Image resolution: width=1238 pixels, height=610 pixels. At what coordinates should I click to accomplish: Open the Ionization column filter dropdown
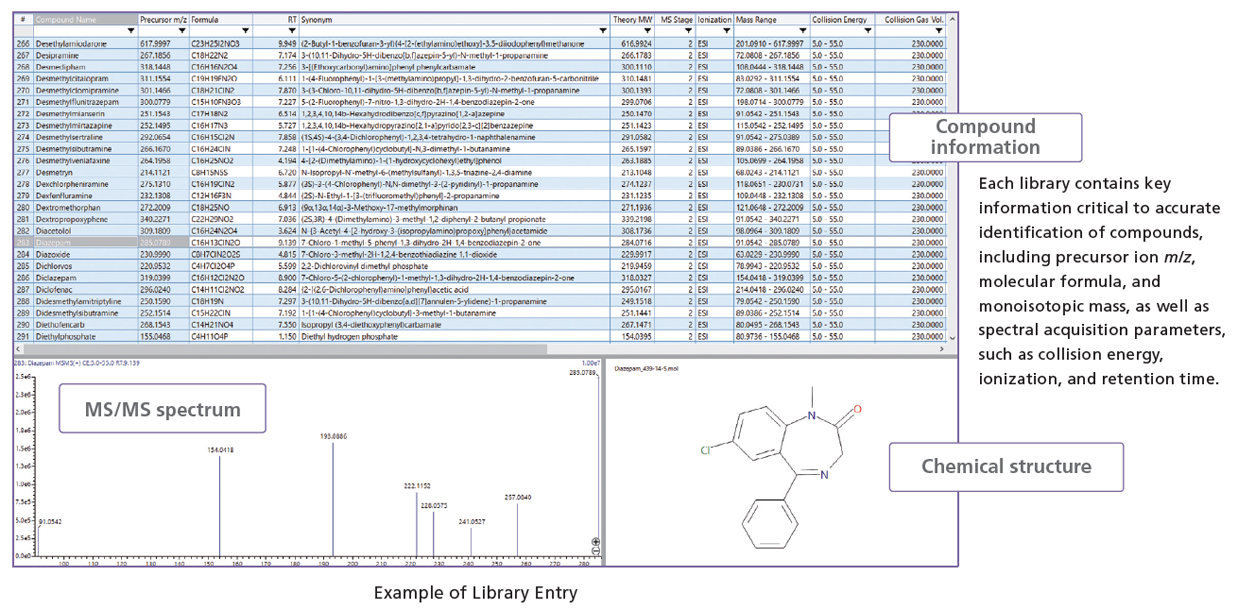[x=726, y=31]
